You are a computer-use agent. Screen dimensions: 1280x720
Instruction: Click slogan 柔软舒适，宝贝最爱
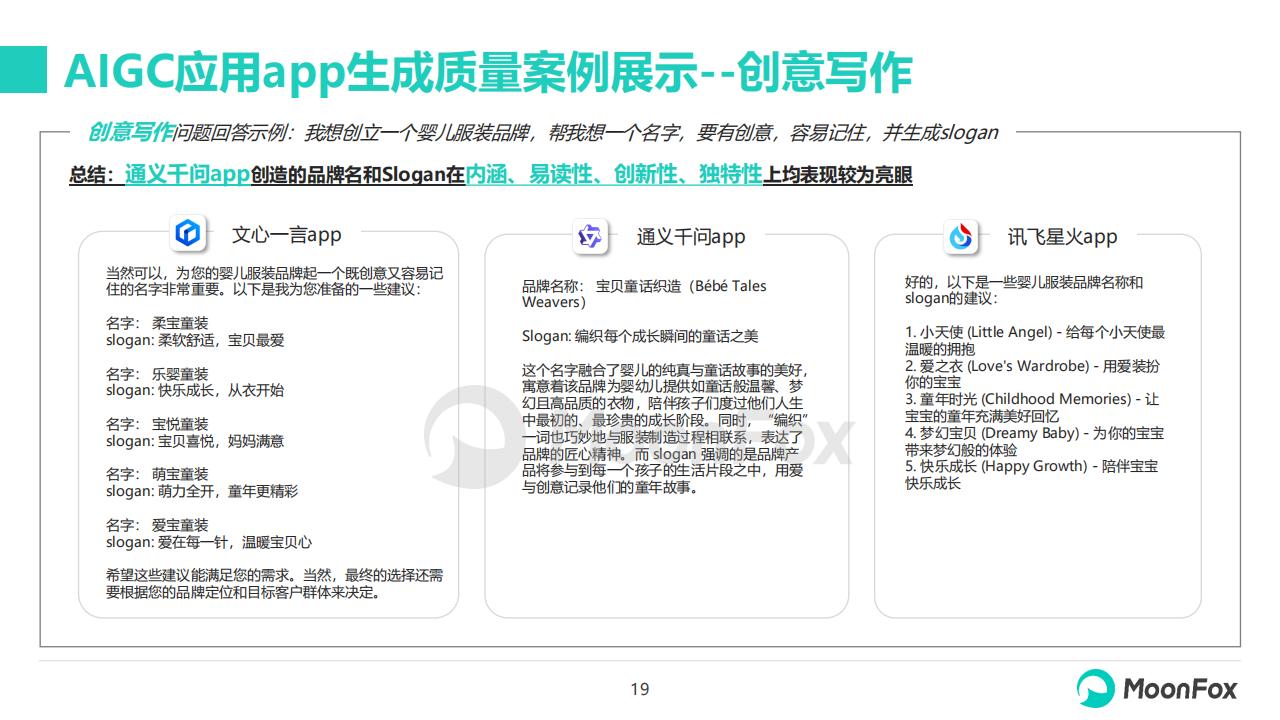195,340
